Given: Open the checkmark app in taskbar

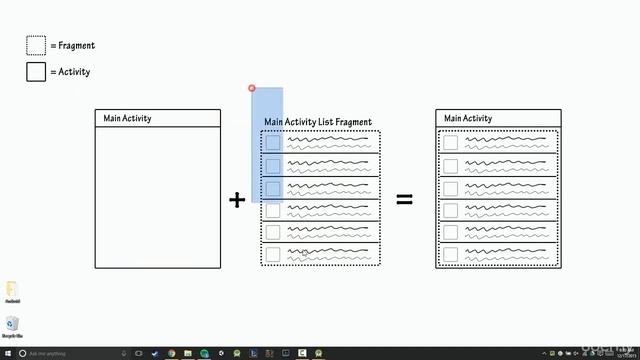Looking at the screenshot, I should click(x=155, y=353).
